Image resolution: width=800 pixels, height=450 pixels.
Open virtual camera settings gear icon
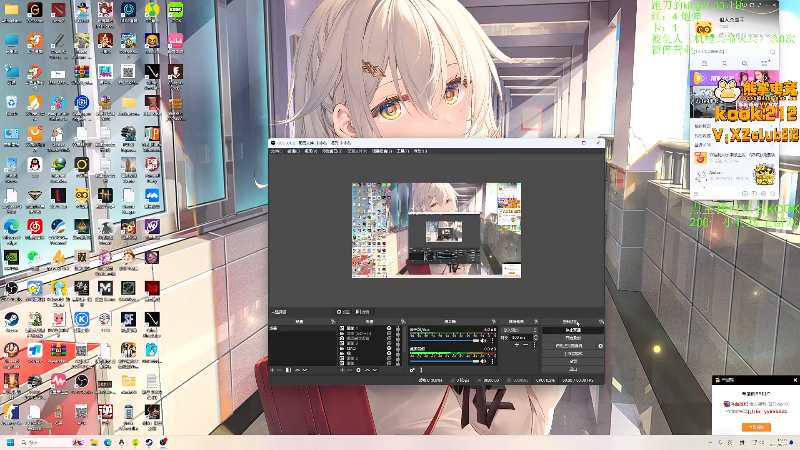(x=601, y=346)
